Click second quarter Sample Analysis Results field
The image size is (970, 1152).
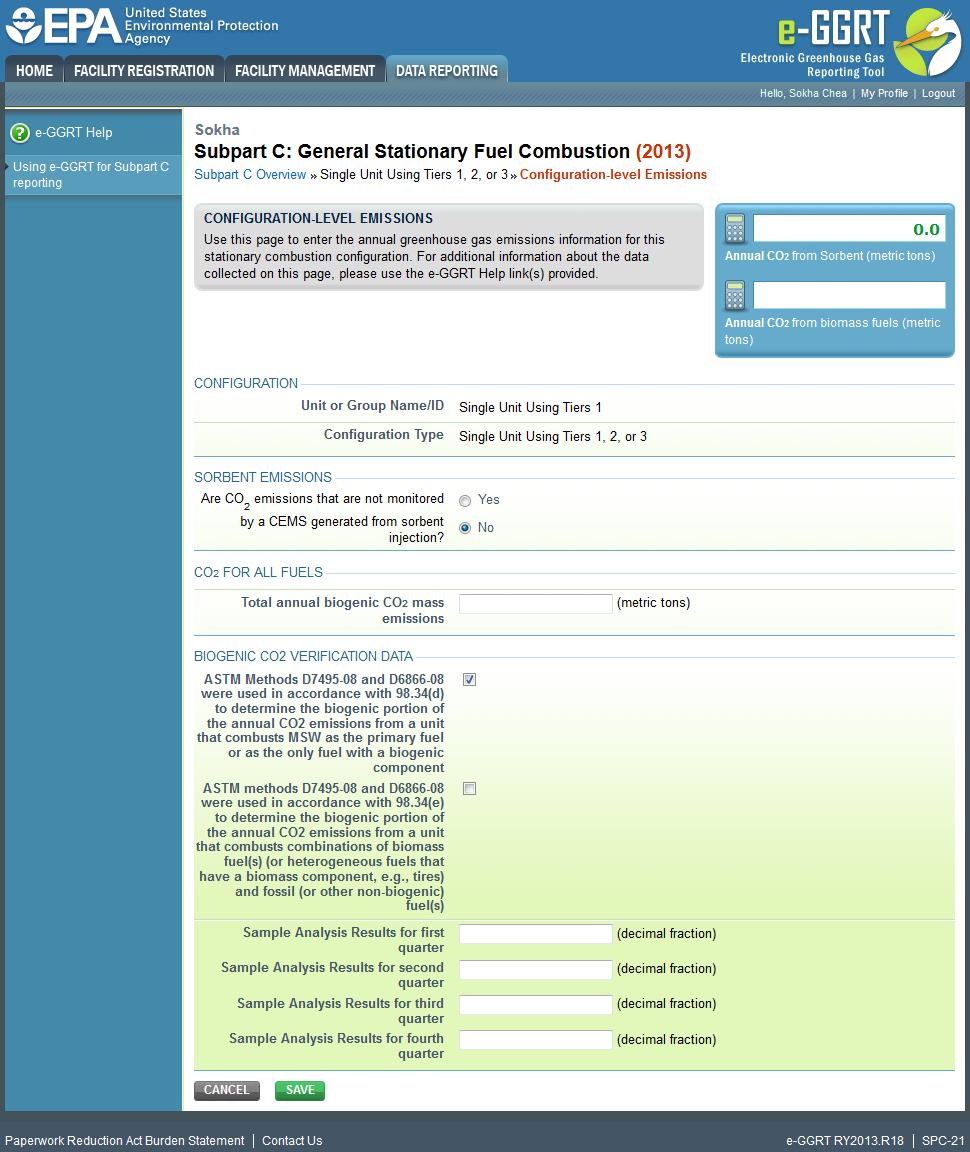(x=536, y=969)
